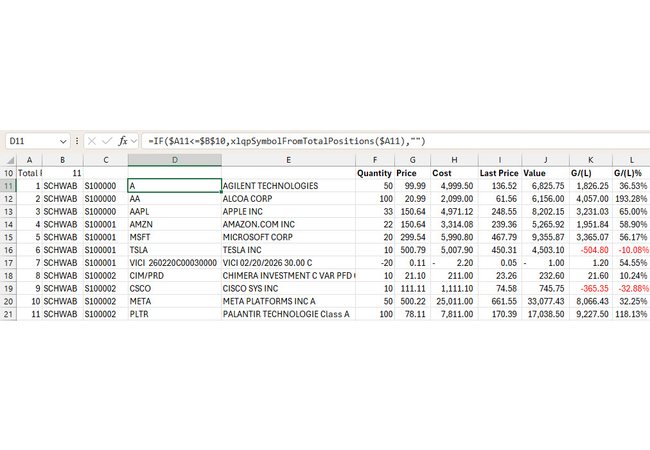Click the AMAZON.COM INC cell
The height and width of the screenshot is (450, 650).
(289, 225)
